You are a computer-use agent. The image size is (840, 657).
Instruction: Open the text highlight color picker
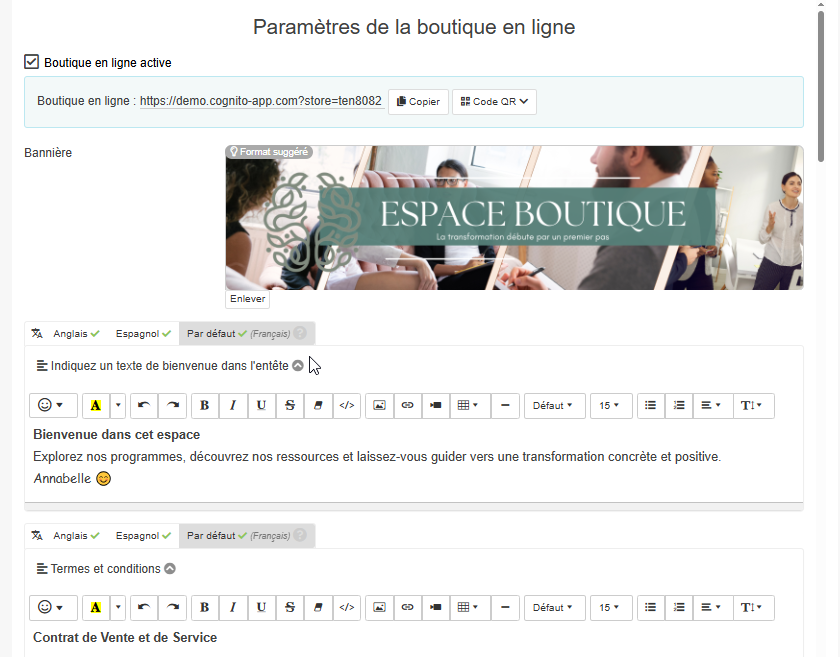(x=97, y=405)
